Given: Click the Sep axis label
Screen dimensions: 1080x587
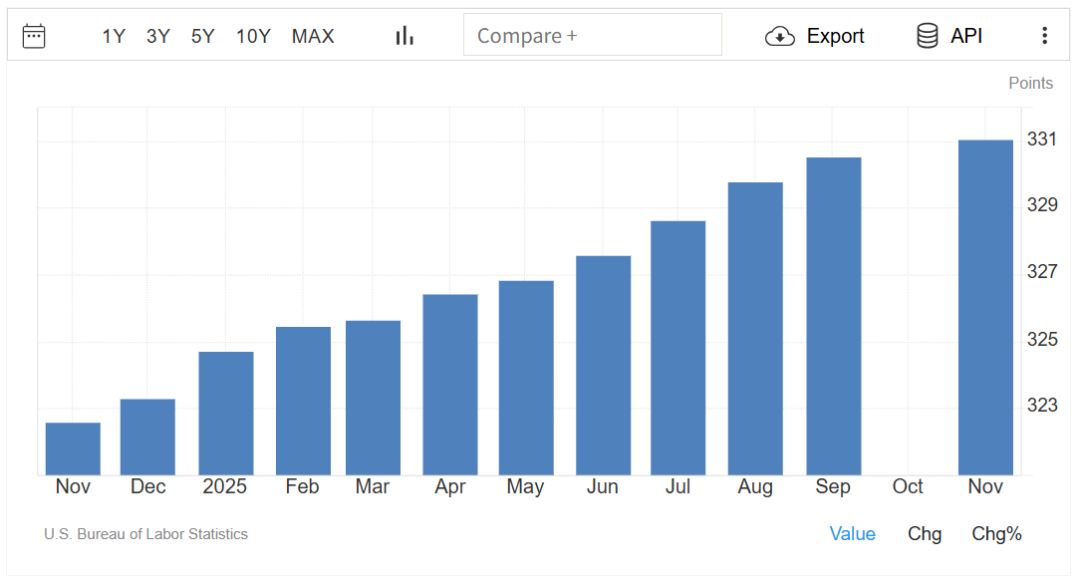Looking at the screenshot, I should [x=833, y=486].
